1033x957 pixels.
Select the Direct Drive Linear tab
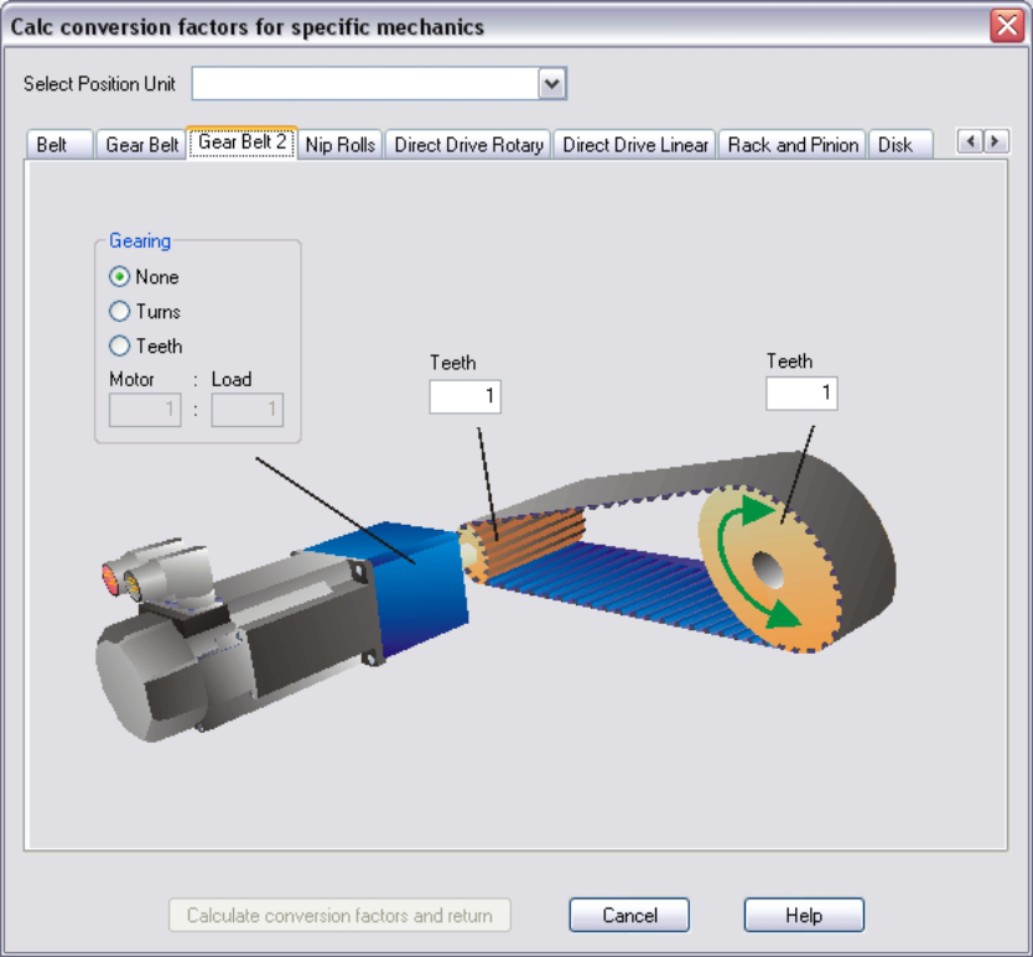(635, 145)
